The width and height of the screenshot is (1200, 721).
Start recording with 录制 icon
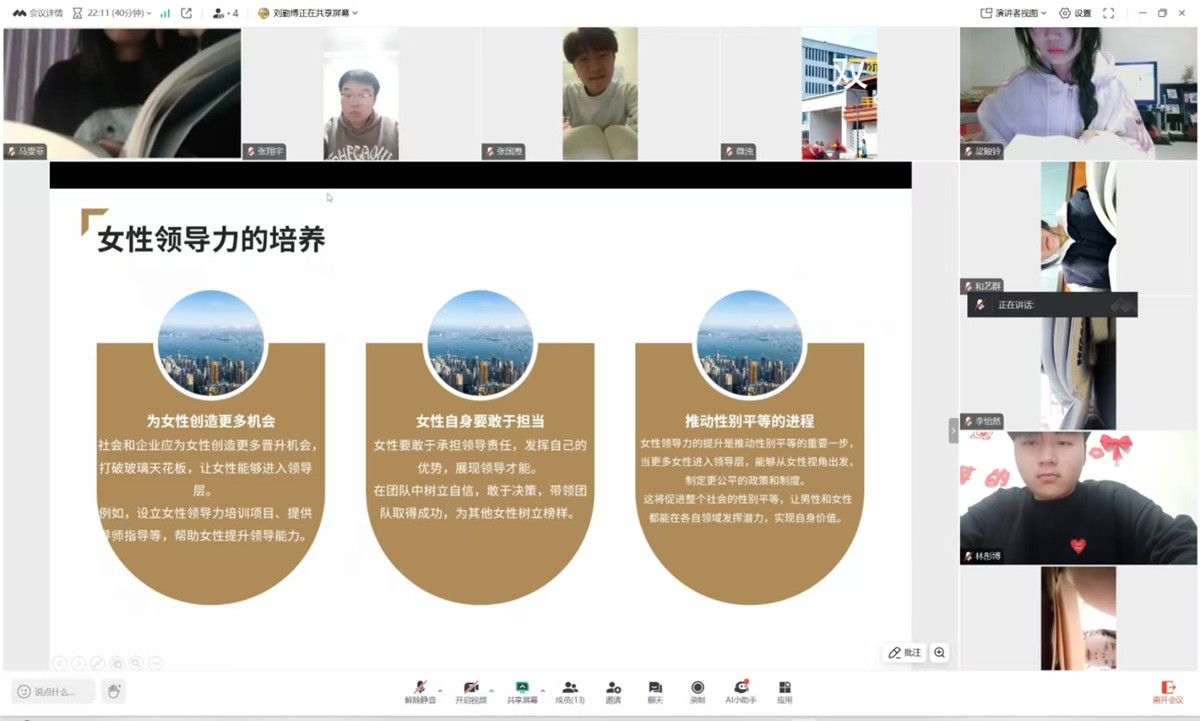click(697, 690)
